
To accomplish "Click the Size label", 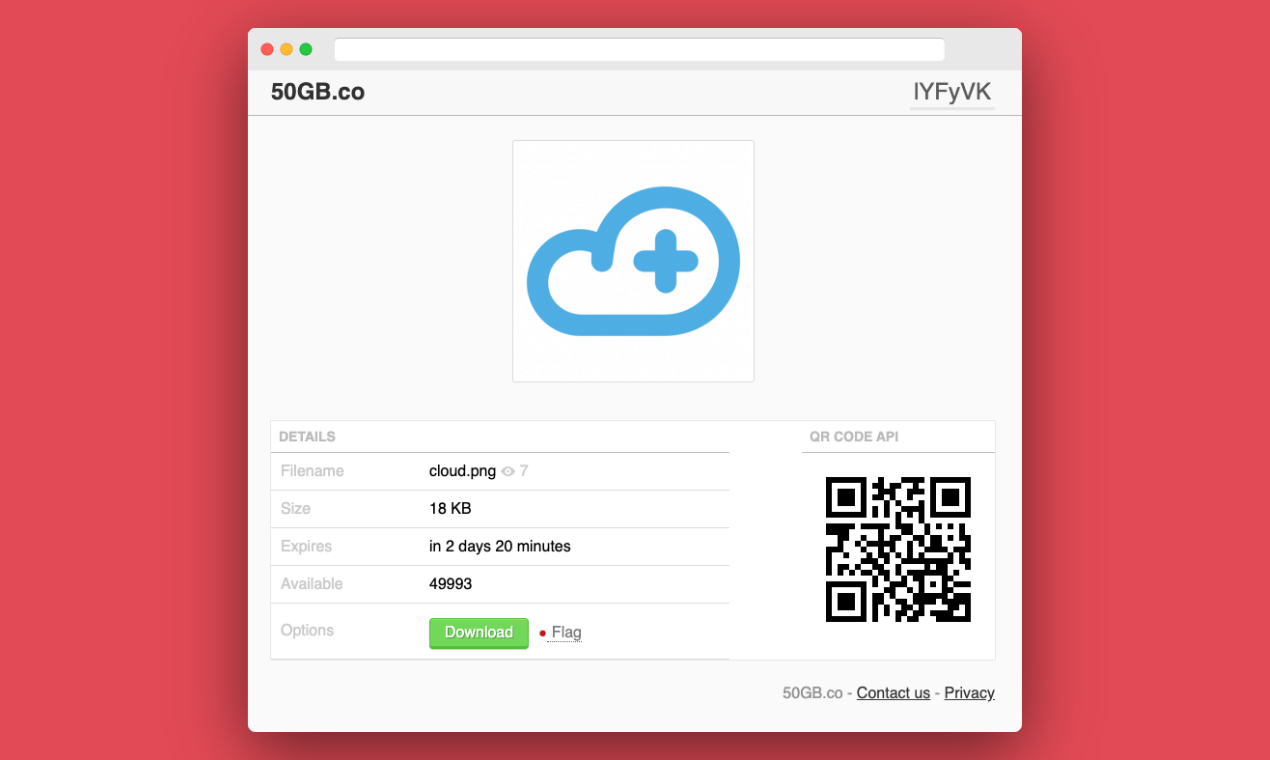I will 295,509.
